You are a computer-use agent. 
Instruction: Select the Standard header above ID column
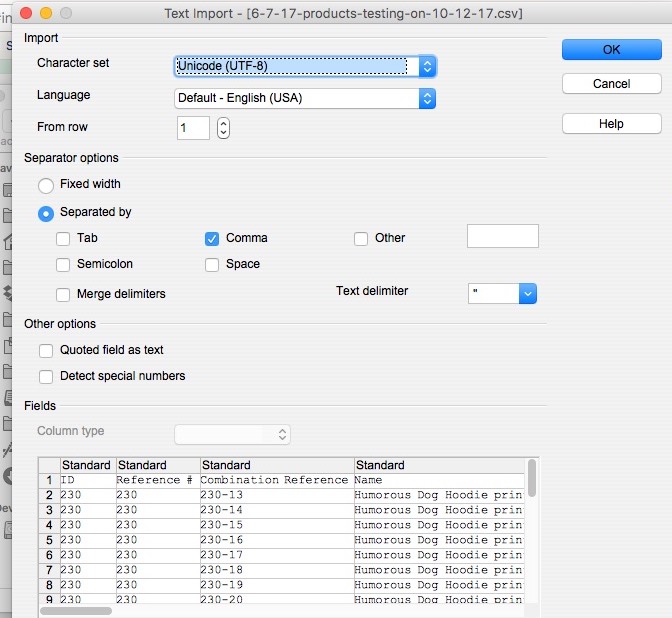[87, 465]
